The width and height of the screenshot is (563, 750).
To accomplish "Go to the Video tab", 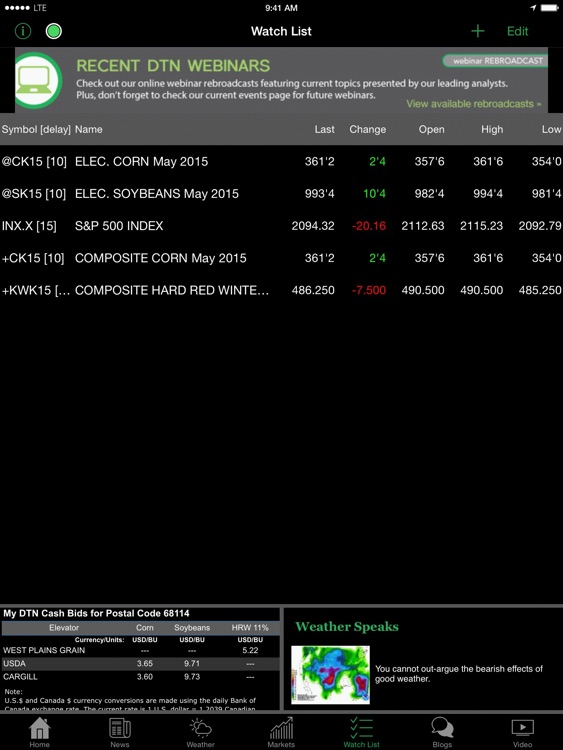I will tap(522, 732).
